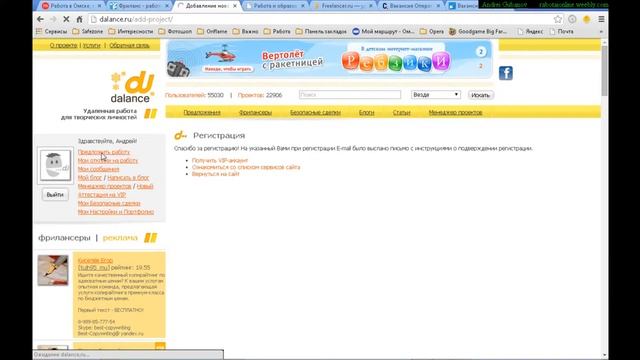Image resolution: width=640 pixels, height=360 pixels.
Task: Open Мои Настройки и Портфолио link
Action: (x=116, y=212)
